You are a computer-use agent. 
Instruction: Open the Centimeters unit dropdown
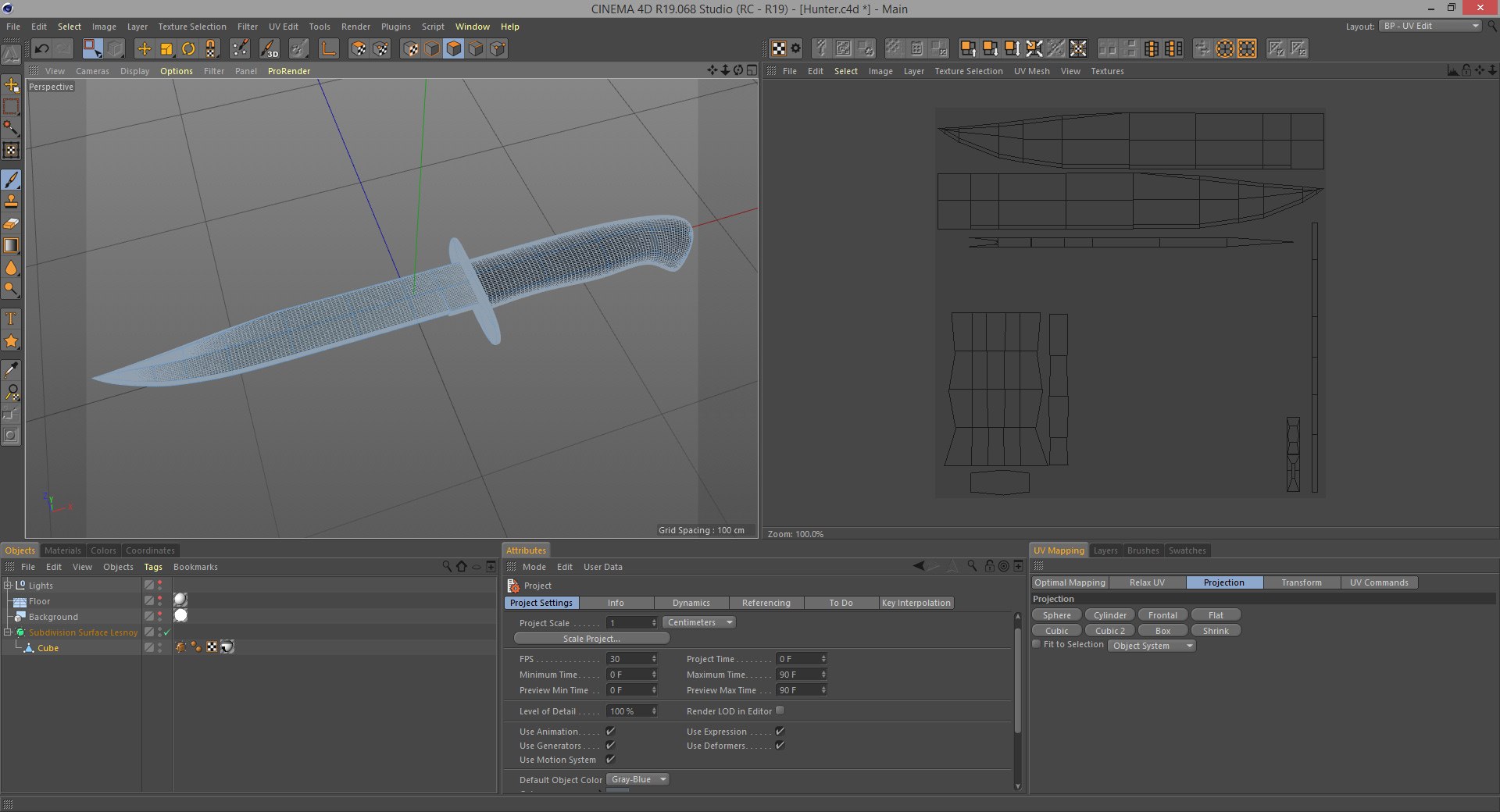point(700,622)
